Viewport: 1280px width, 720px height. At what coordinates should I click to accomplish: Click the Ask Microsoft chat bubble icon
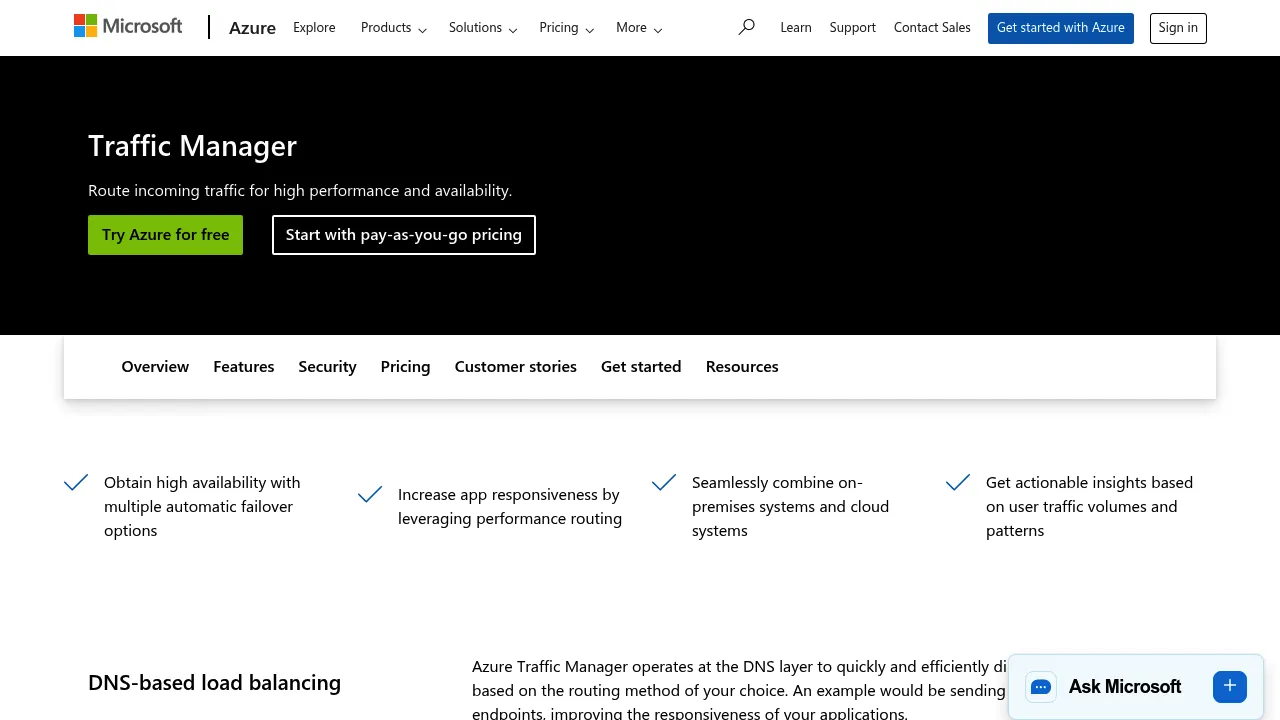(x=1041, y=687)
